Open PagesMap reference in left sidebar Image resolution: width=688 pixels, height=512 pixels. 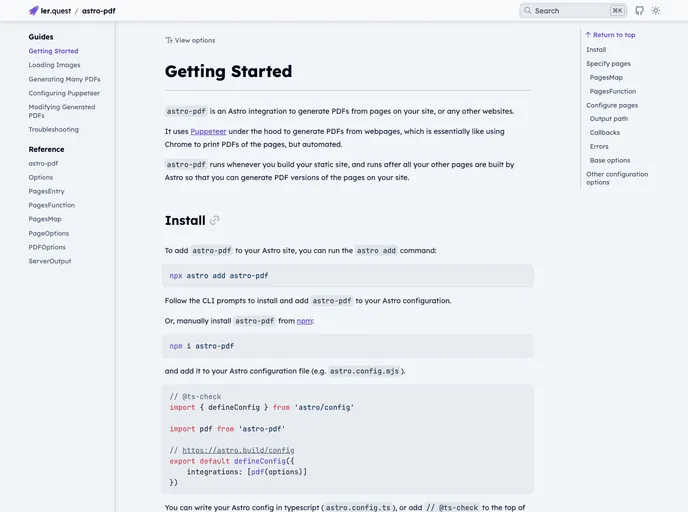pyautogui.click(x=45, y=219)
